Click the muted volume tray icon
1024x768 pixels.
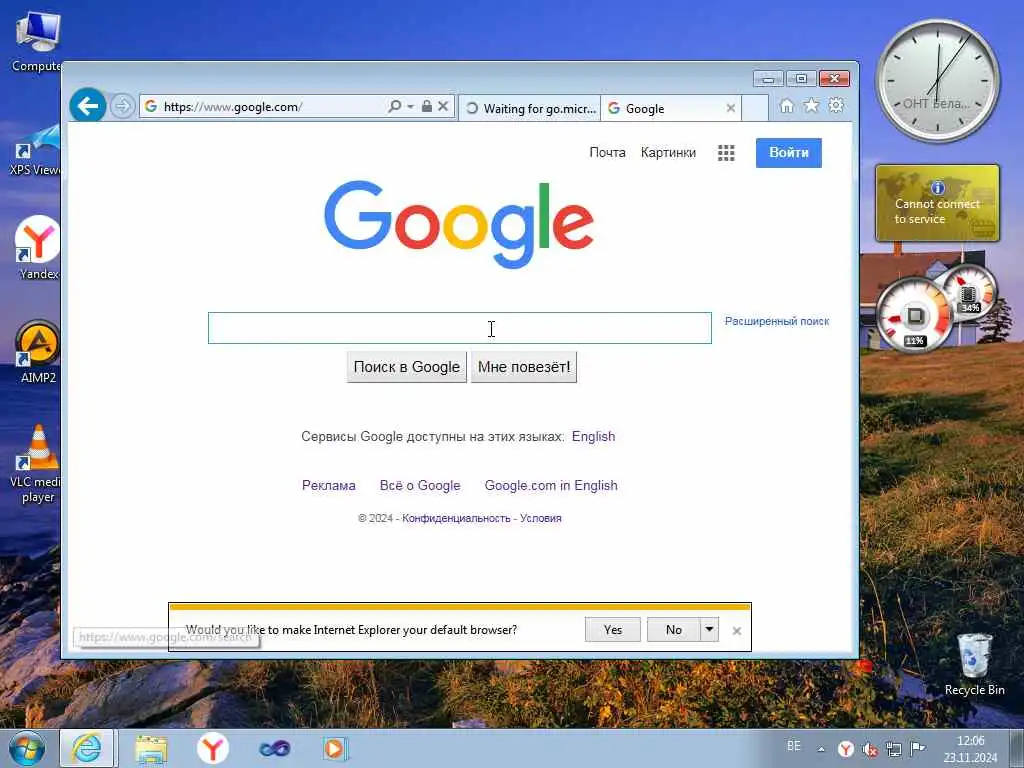tap(870, 749)
